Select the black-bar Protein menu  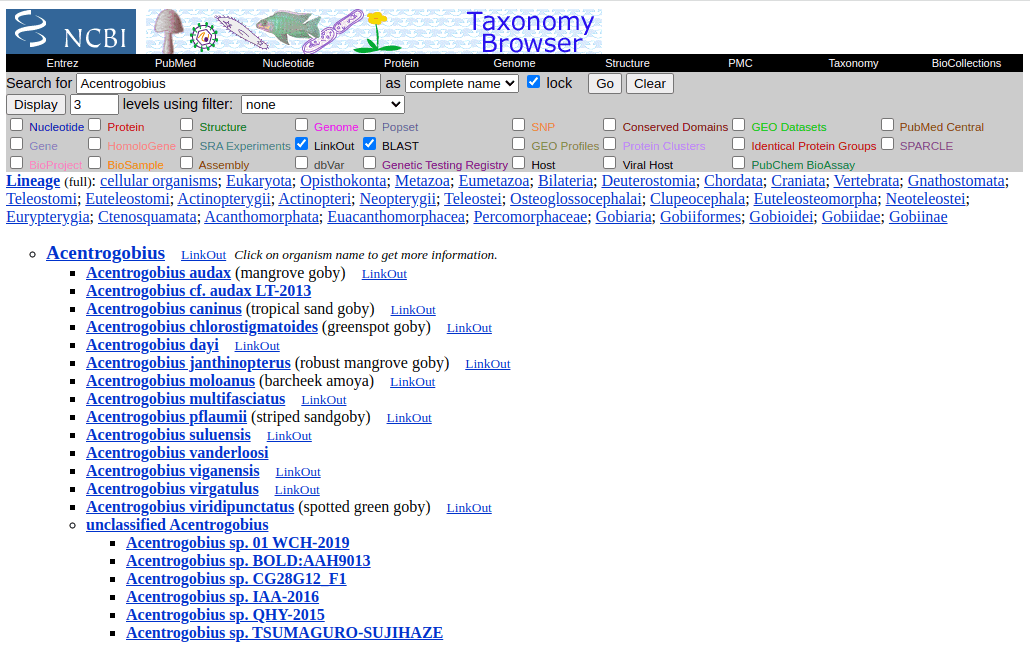[x=401, y=63]
